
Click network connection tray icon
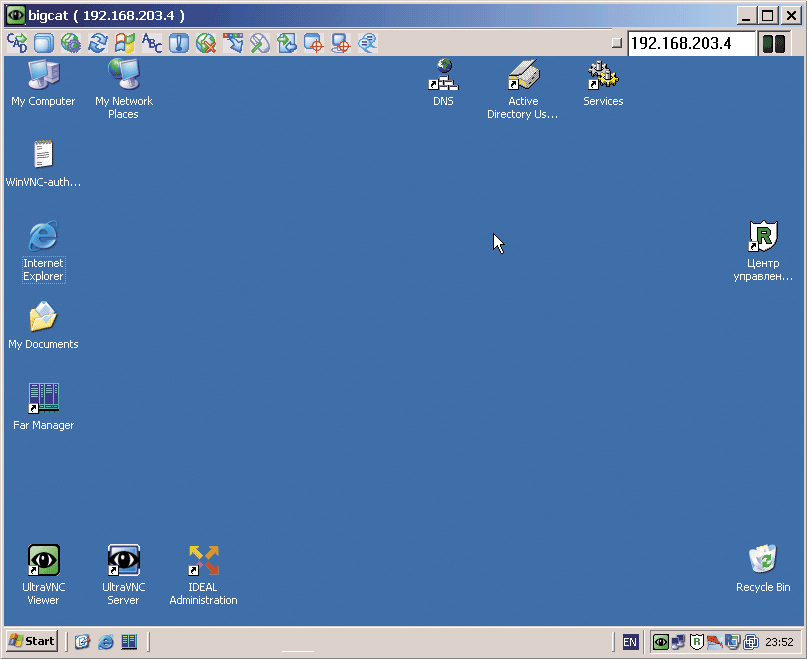[x=678, y=642]
